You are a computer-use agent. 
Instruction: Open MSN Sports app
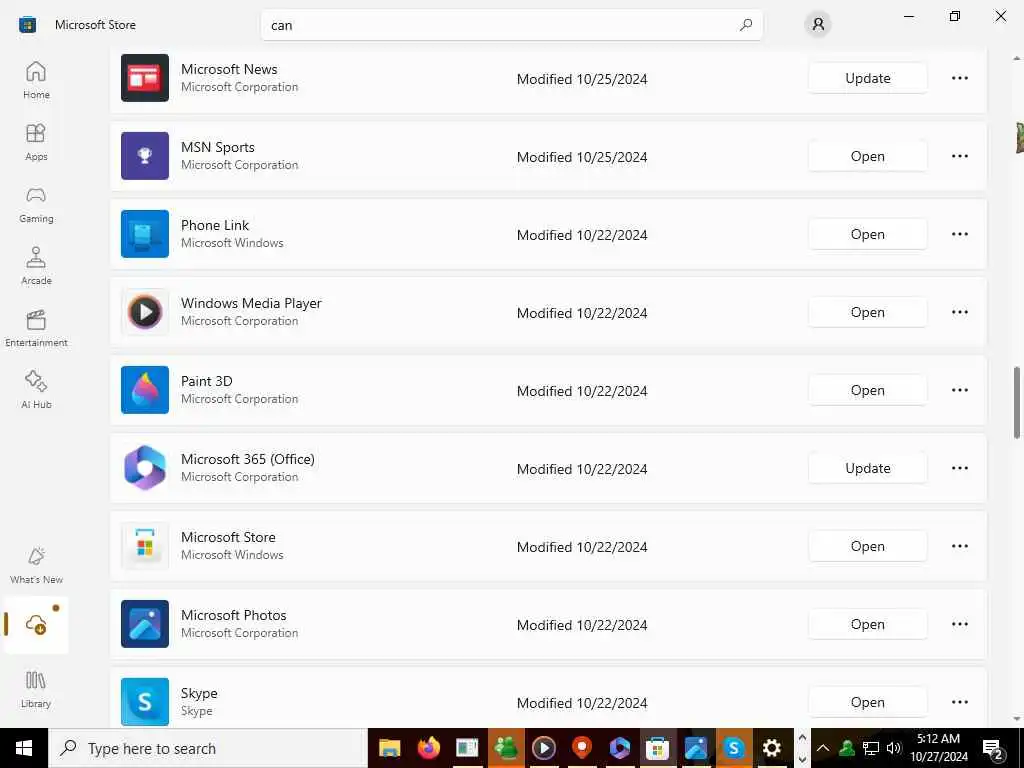tap(867, 156)
